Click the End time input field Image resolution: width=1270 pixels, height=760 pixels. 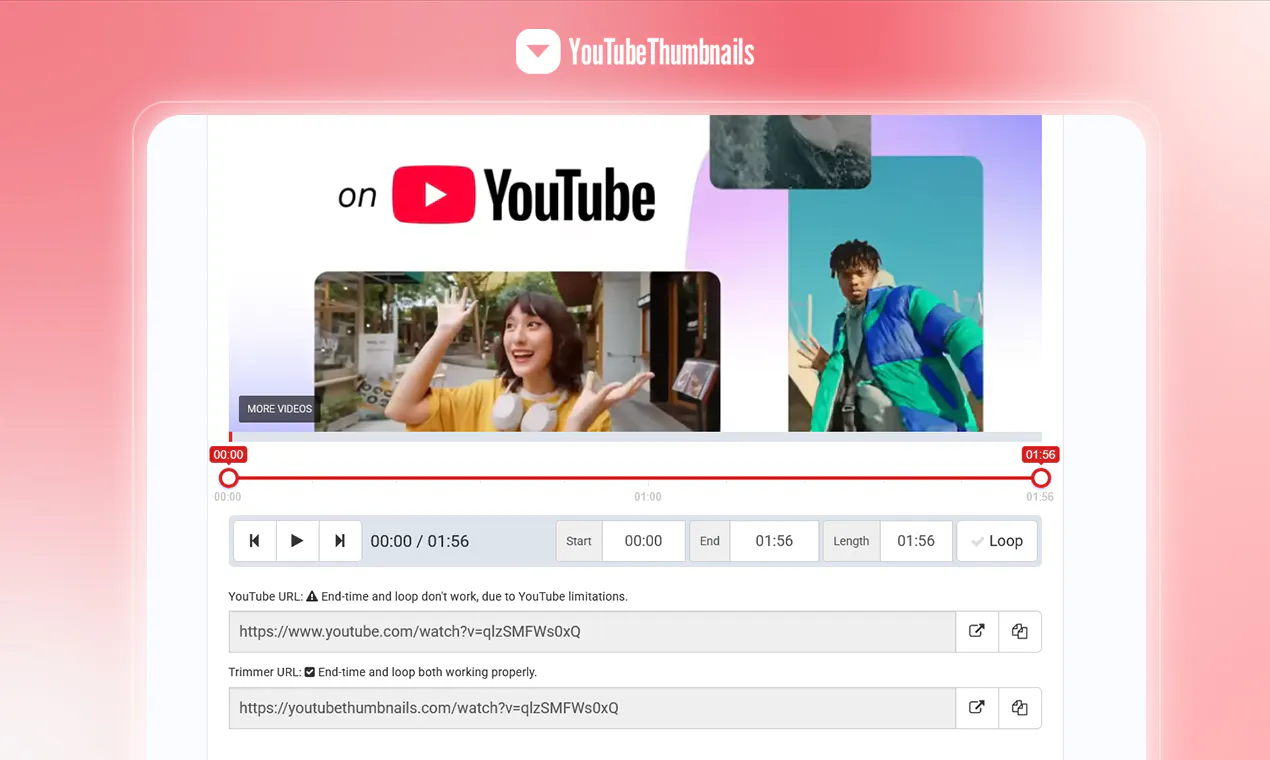[x=774, y=541]
